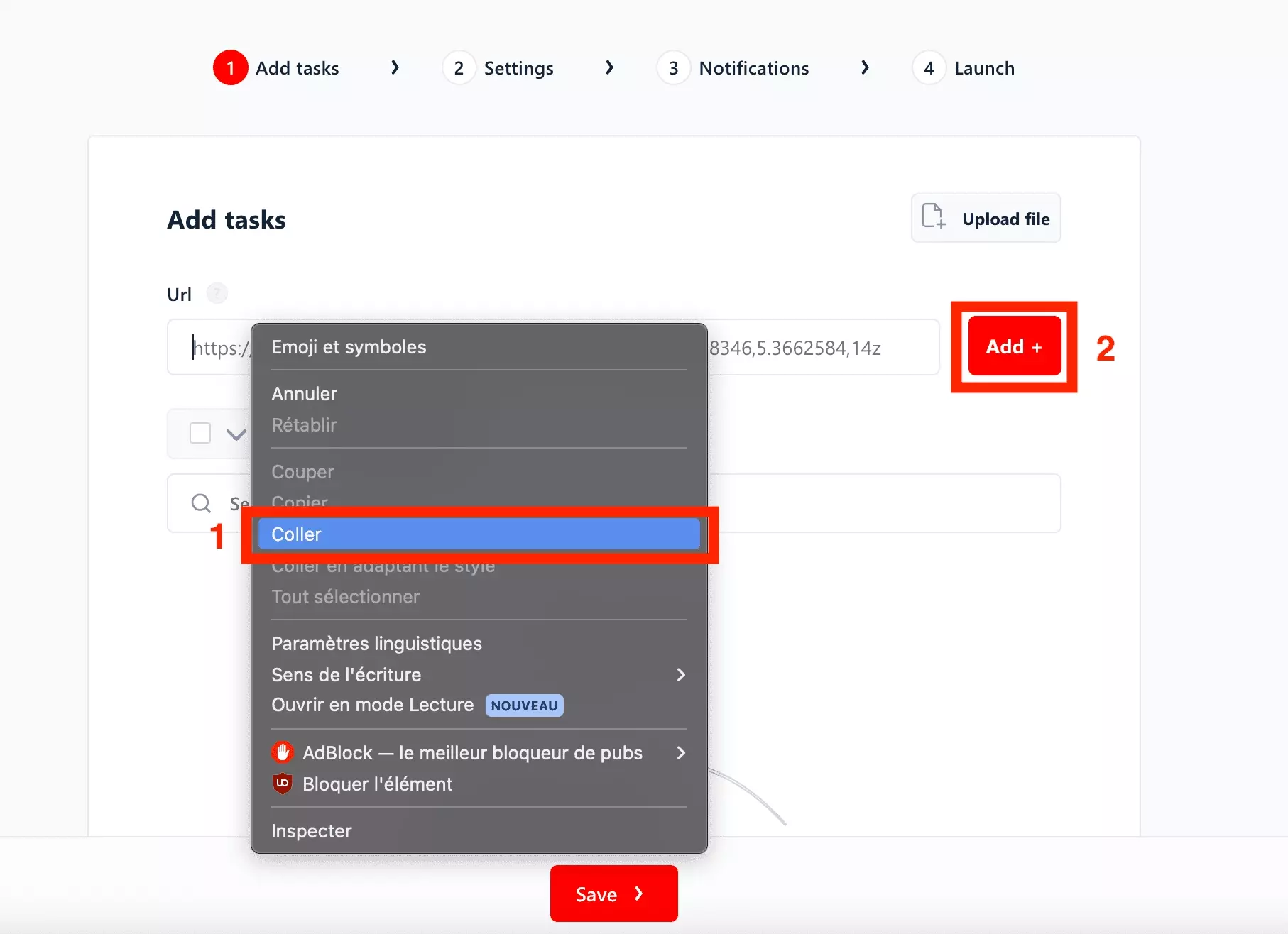Expand the AdBlock submenu arrow

[x=680, y=753]
